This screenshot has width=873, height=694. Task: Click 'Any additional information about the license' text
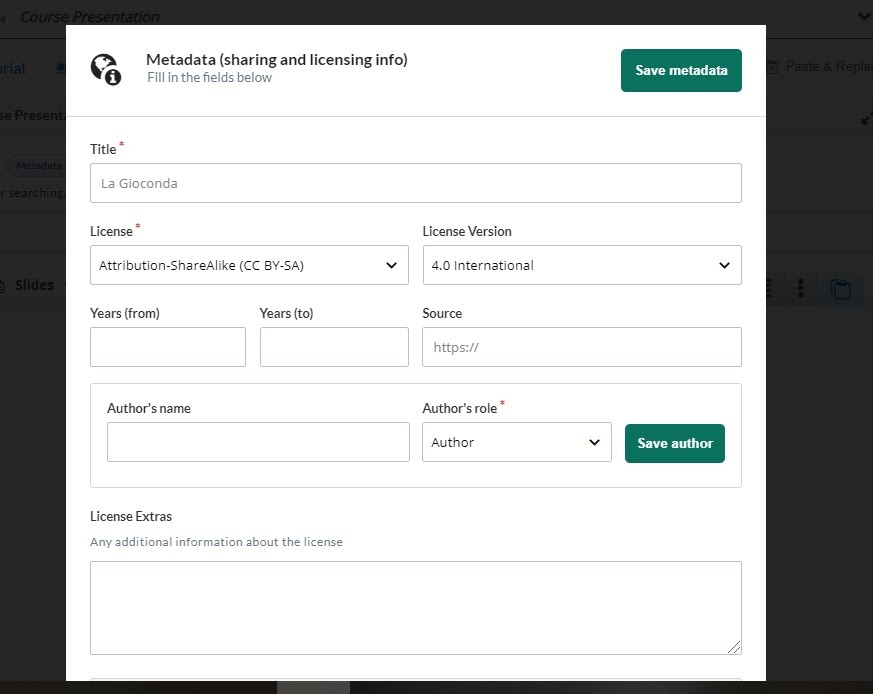[x=216, y=542]
